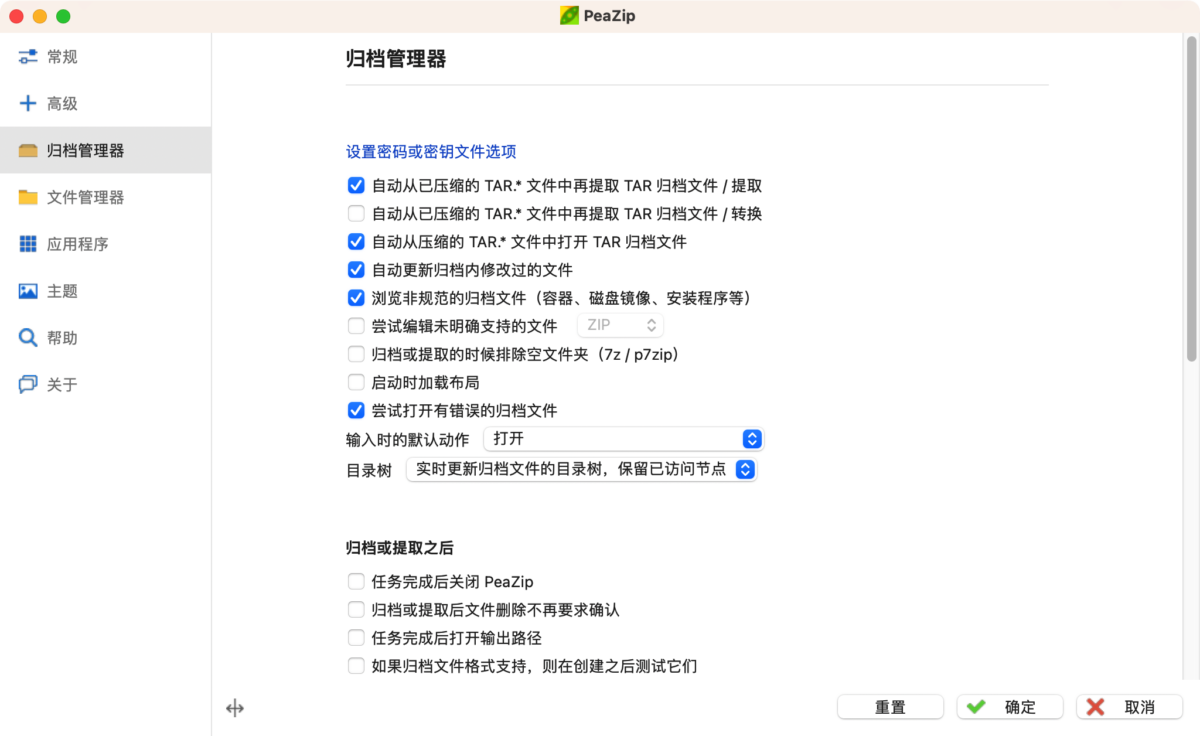Click the plus icon beside 高级

click(x=28, y=104)
